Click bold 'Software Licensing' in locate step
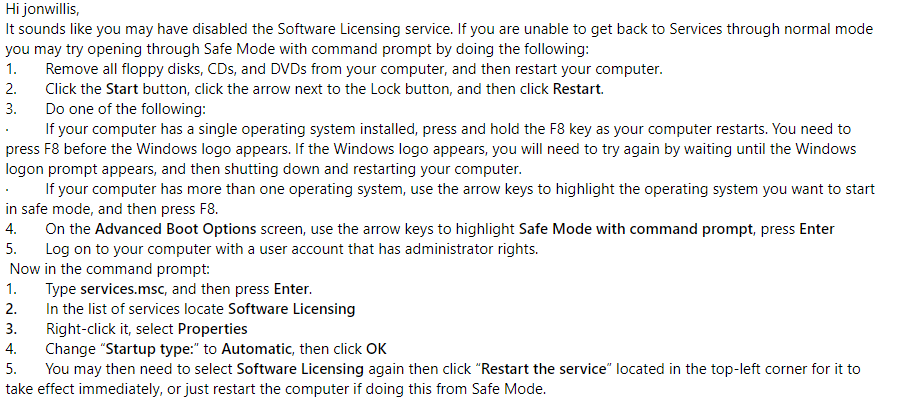The image size is (898, 408). click(x=292, y=309)
